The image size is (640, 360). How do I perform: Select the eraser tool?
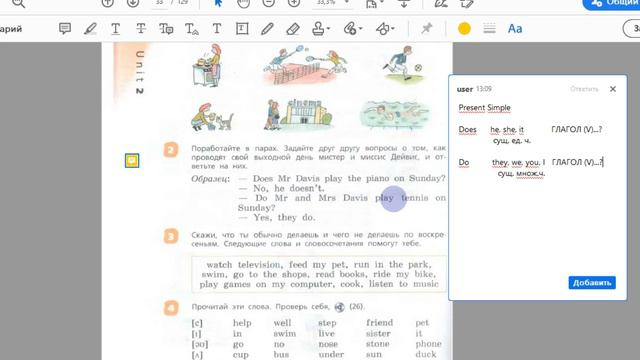coord(293,29)
